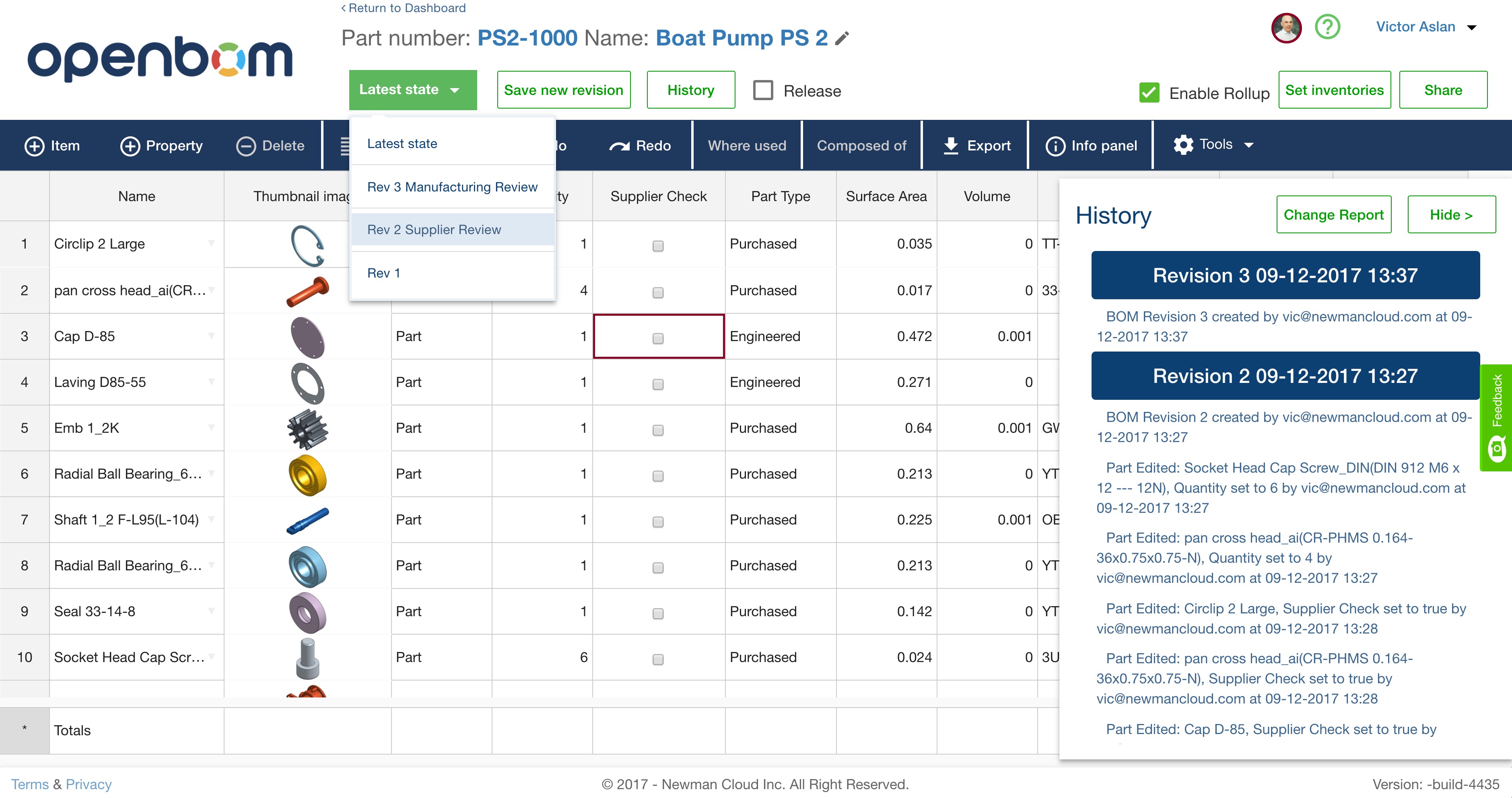The width and height of the screenshot is (1512, 798).
Task: Click the Add Property plus icon
Action: pyautogui.click(x=130, y=146)
